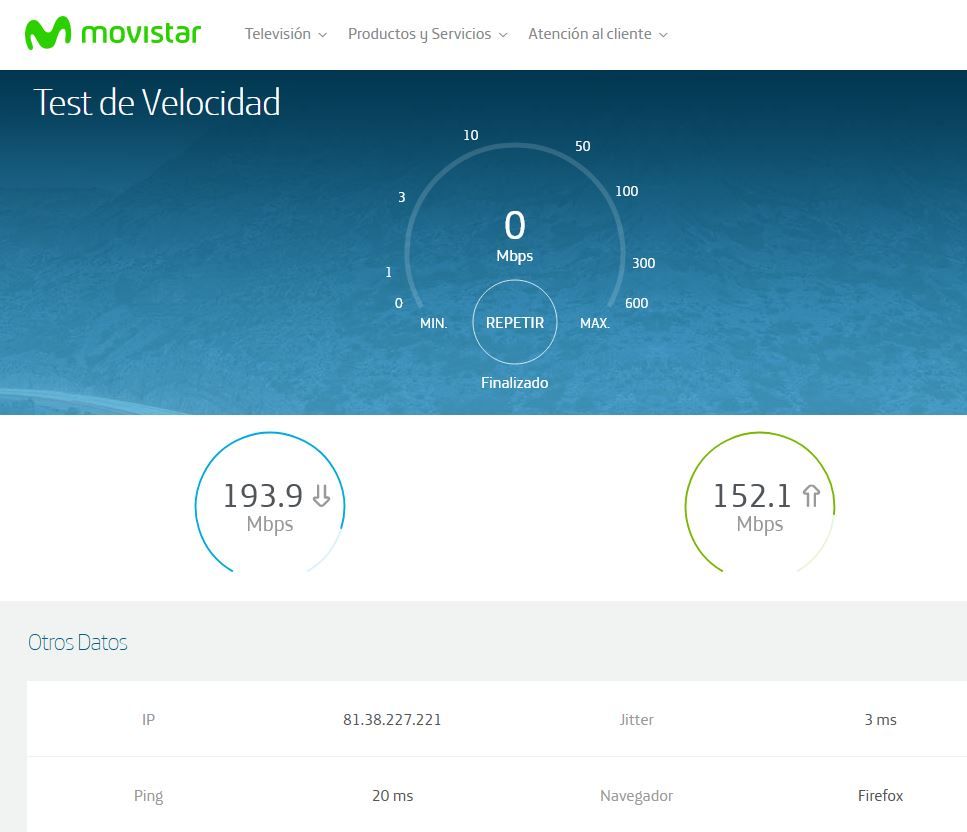Click the download arrow icon
The height and width of the screenshot is (832, 967).
tap(321, 496)
